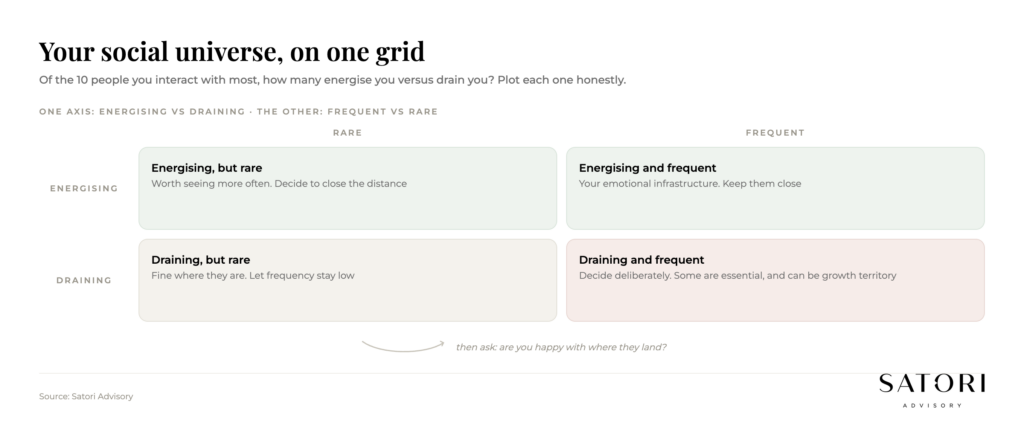Click the SATORI Advisory logo
1024x446 pixels.
point(932,390)
